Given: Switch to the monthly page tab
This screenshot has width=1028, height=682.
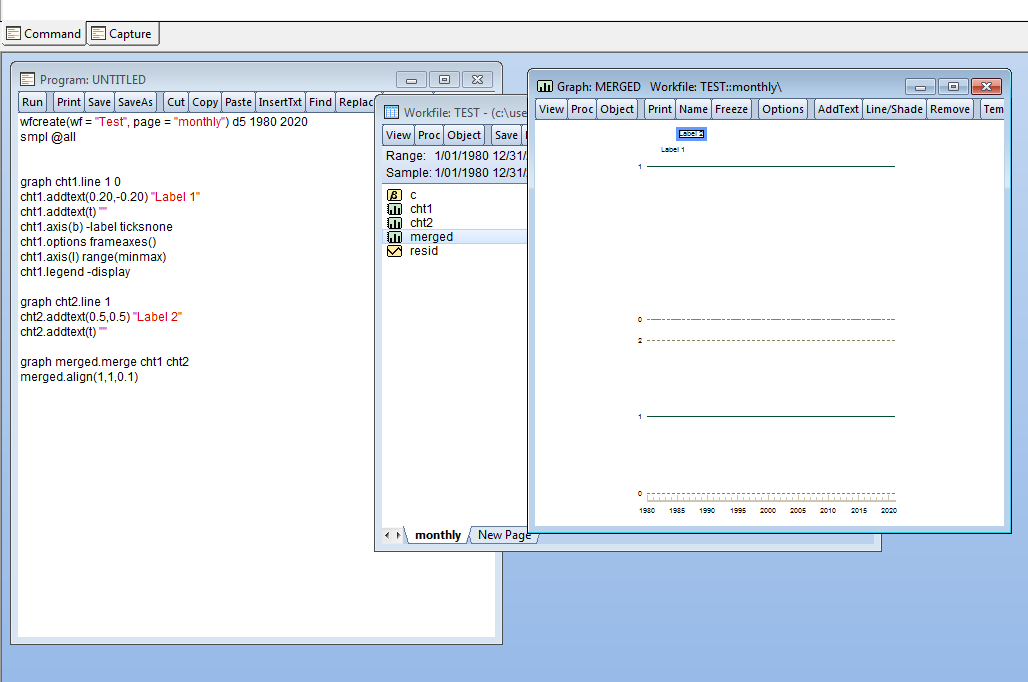Looking at the screenshot, I should click(x=437, y=535).
